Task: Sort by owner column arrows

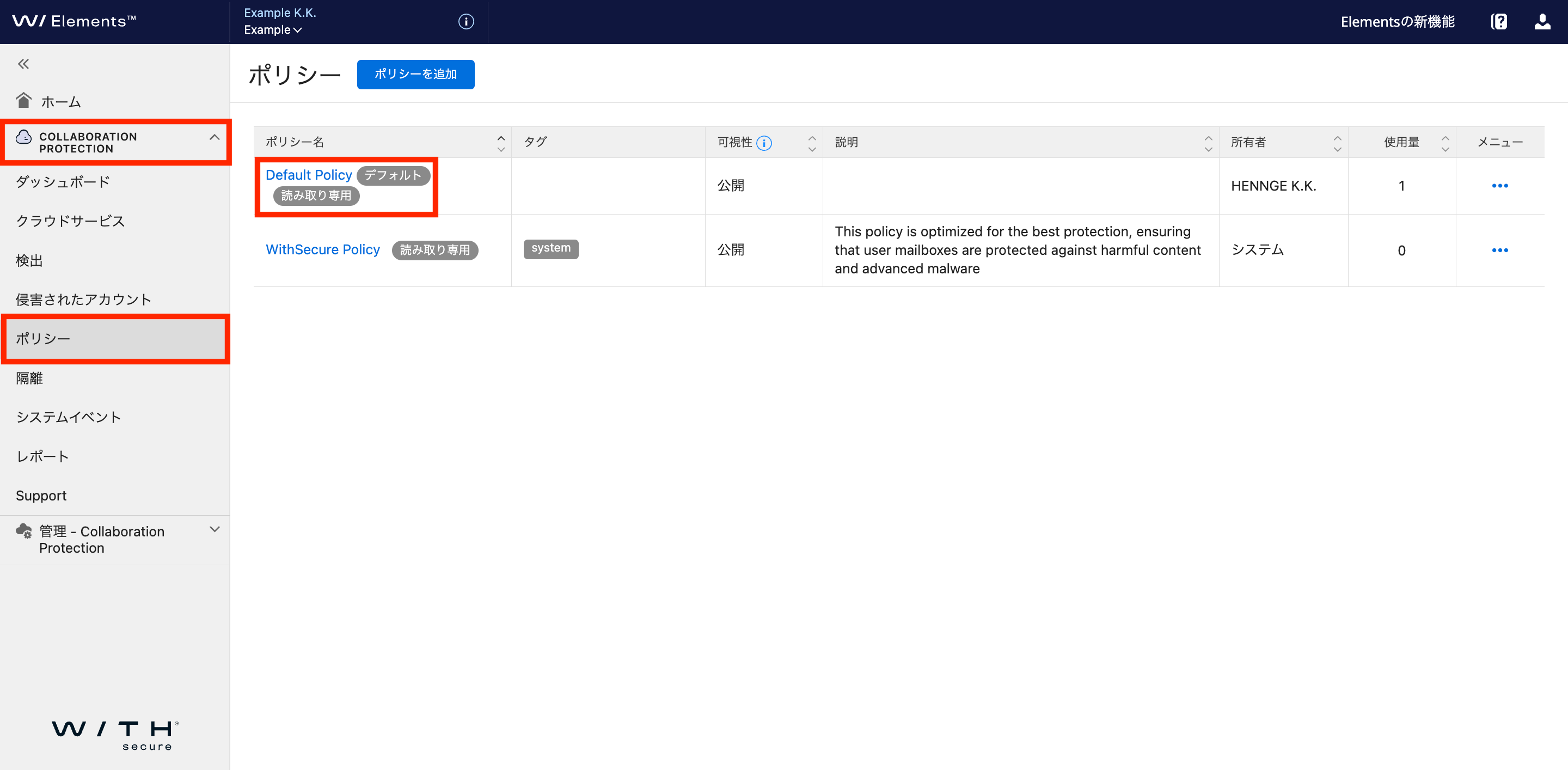Action: (x=1337, y=144)
